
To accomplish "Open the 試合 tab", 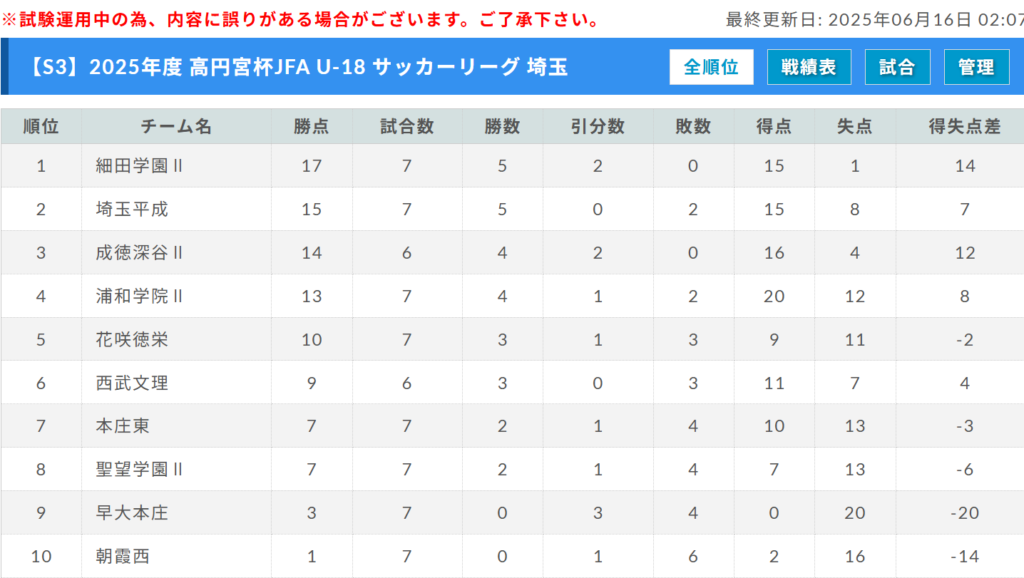I will pos(897,67).
